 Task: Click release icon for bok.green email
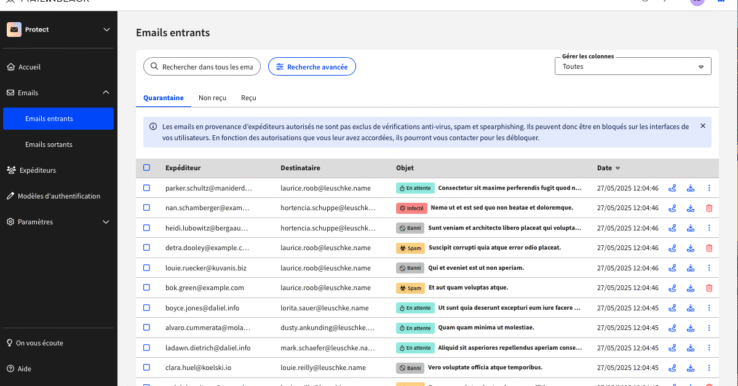pos(672,288)
